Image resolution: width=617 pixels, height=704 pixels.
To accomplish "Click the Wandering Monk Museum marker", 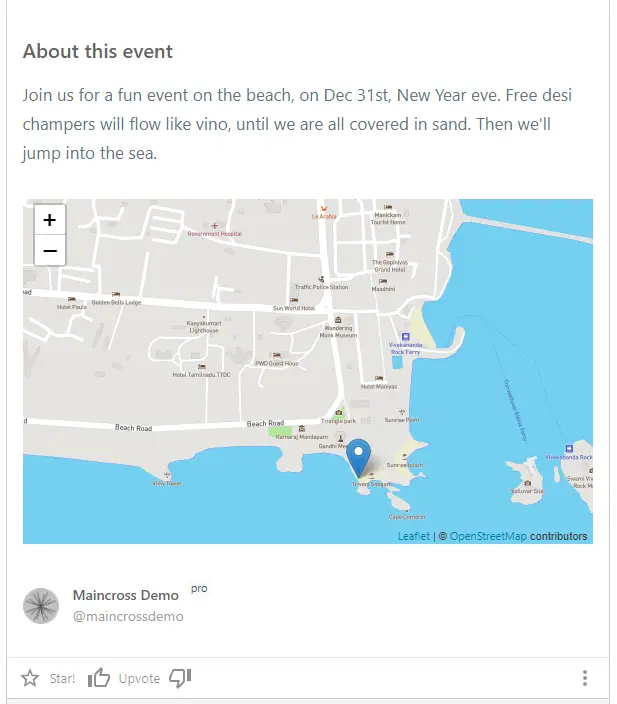I will [x=338, y=320].
